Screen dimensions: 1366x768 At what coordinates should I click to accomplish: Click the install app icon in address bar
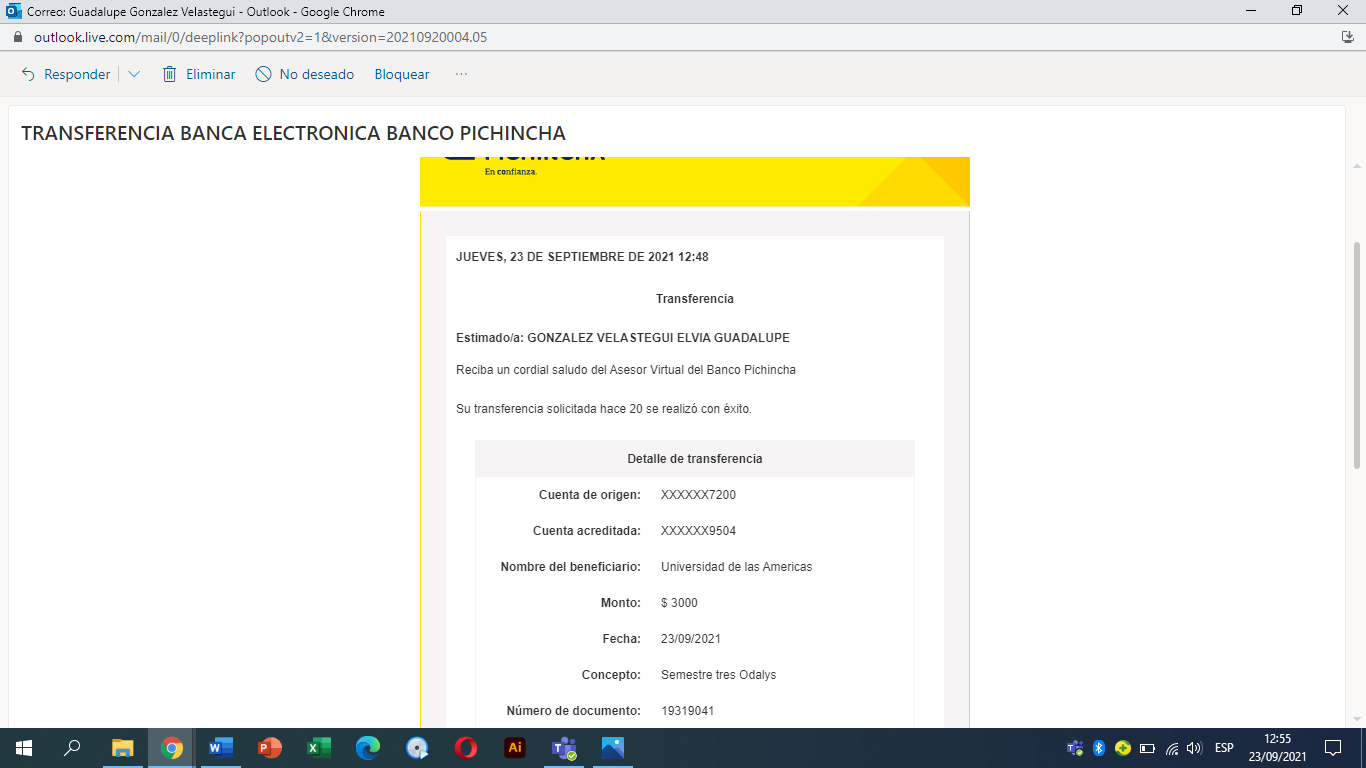[x=1347, y=37]
